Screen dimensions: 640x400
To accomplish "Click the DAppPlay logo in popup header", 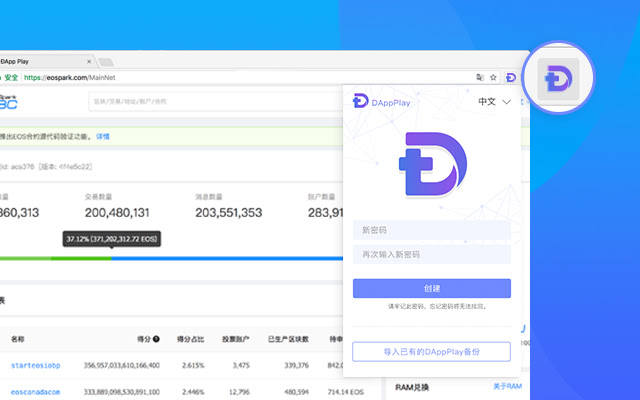I will click(x=381, y=101).
